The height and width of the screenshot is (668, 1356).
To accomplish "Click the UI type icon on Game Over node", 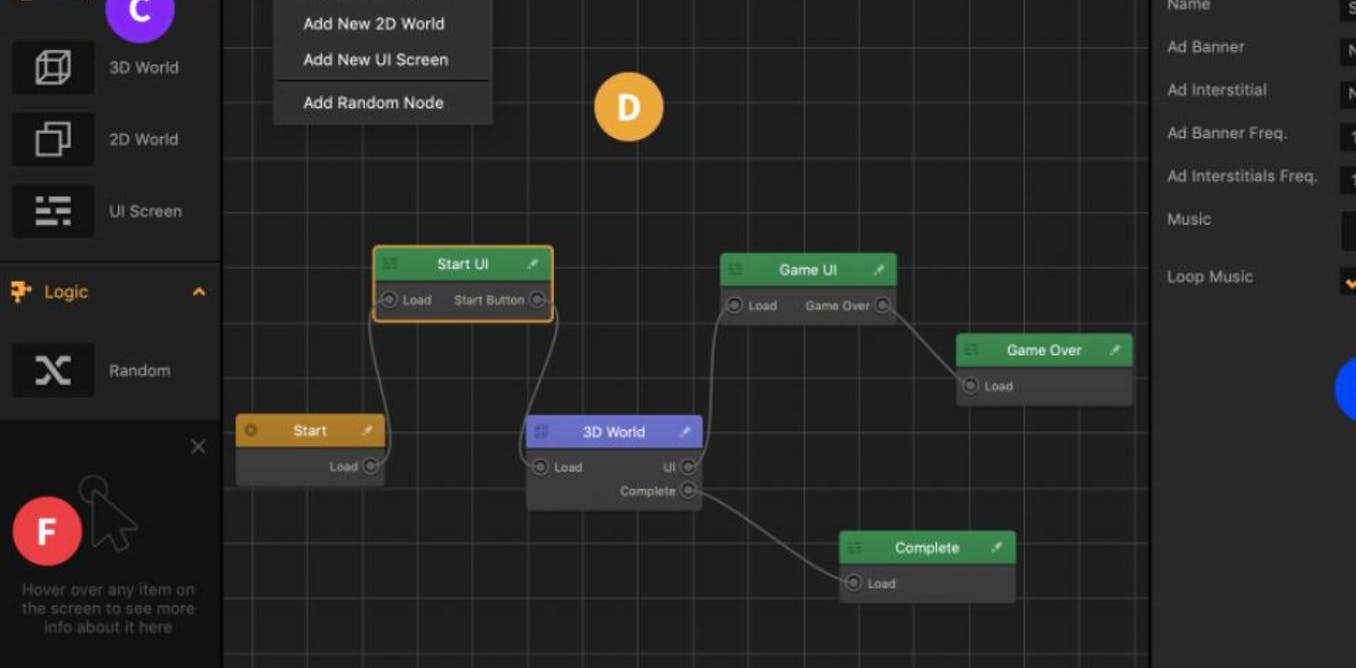I will coord(972,350).
